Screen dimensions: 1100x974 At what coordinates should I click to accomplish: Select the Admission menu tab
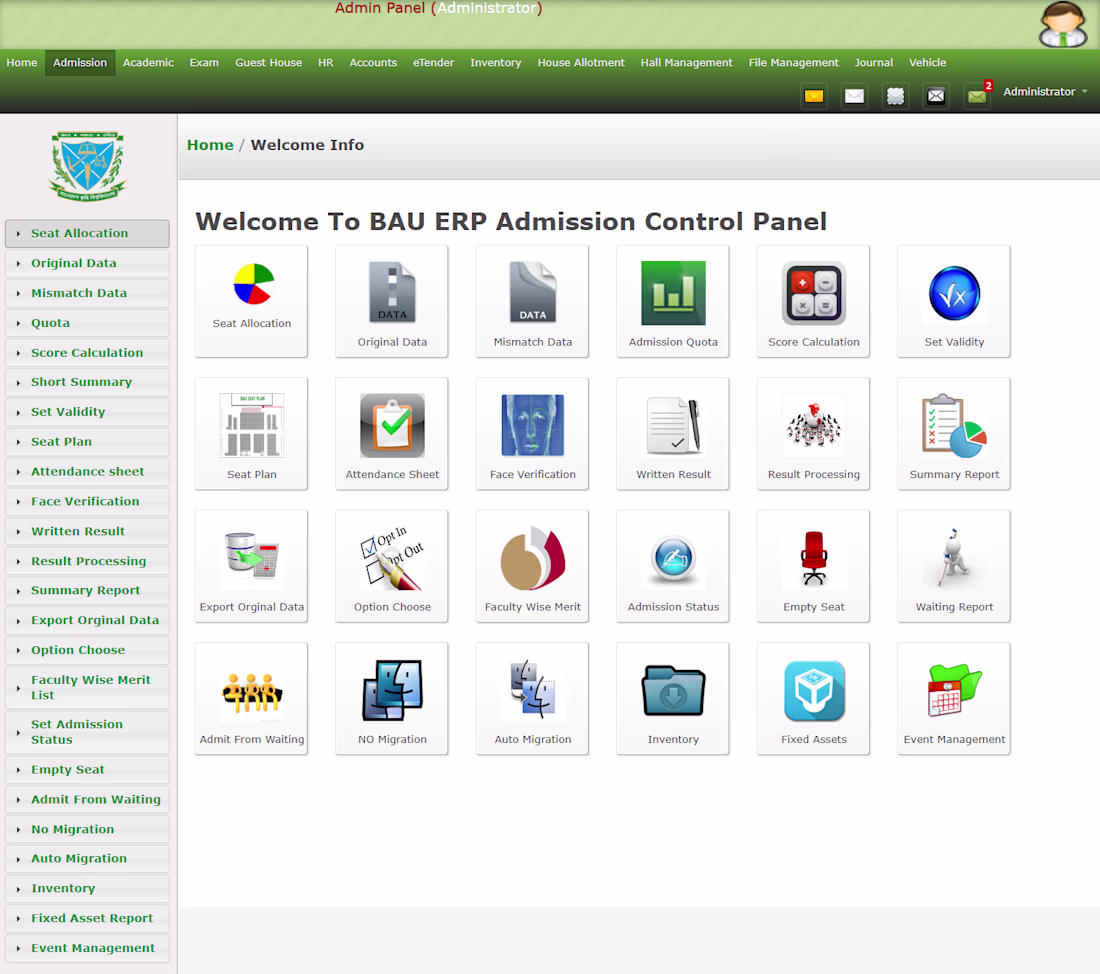pyautogui.click(x=80, y=62)
